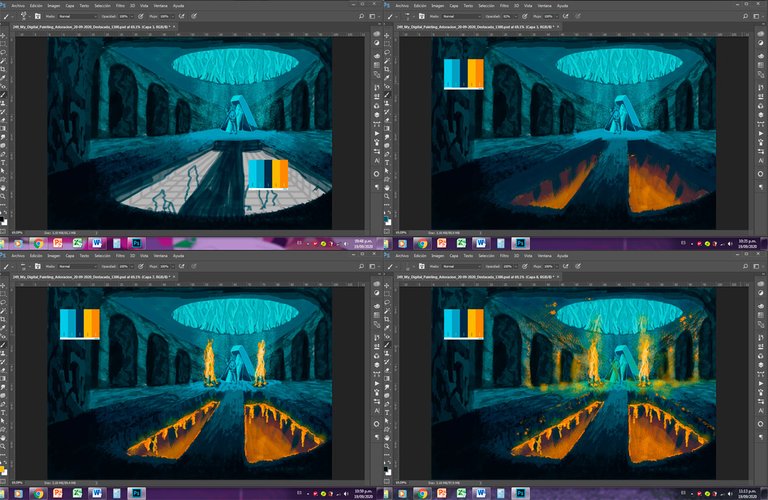Select the Rectangular Marquee tool in top-right window
Screen dimensions: 768x500
coord(389,44)
